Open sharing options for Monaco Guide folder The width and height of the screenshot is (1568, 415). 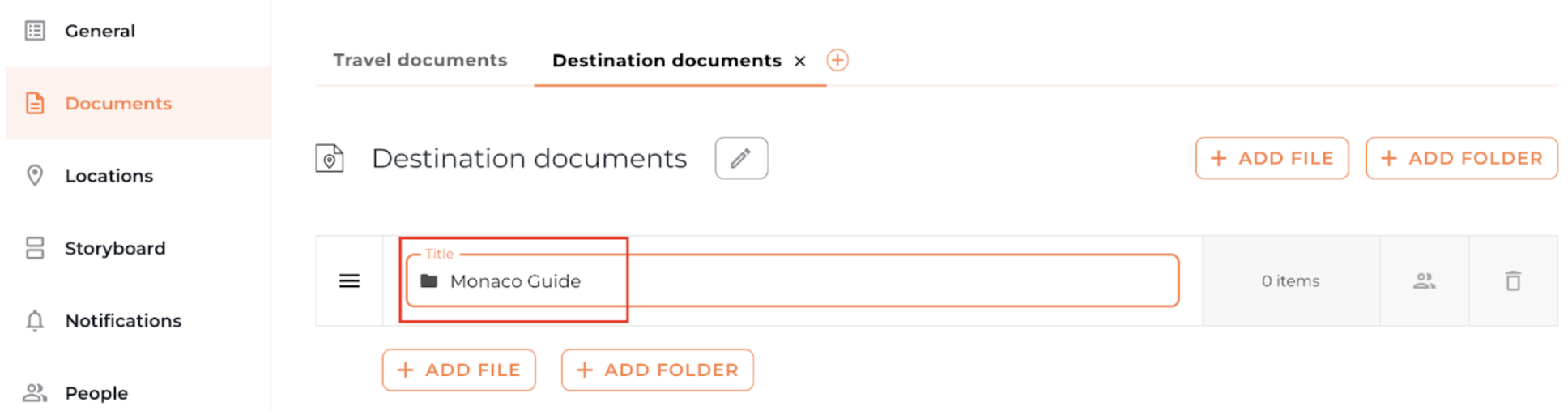1424,281
